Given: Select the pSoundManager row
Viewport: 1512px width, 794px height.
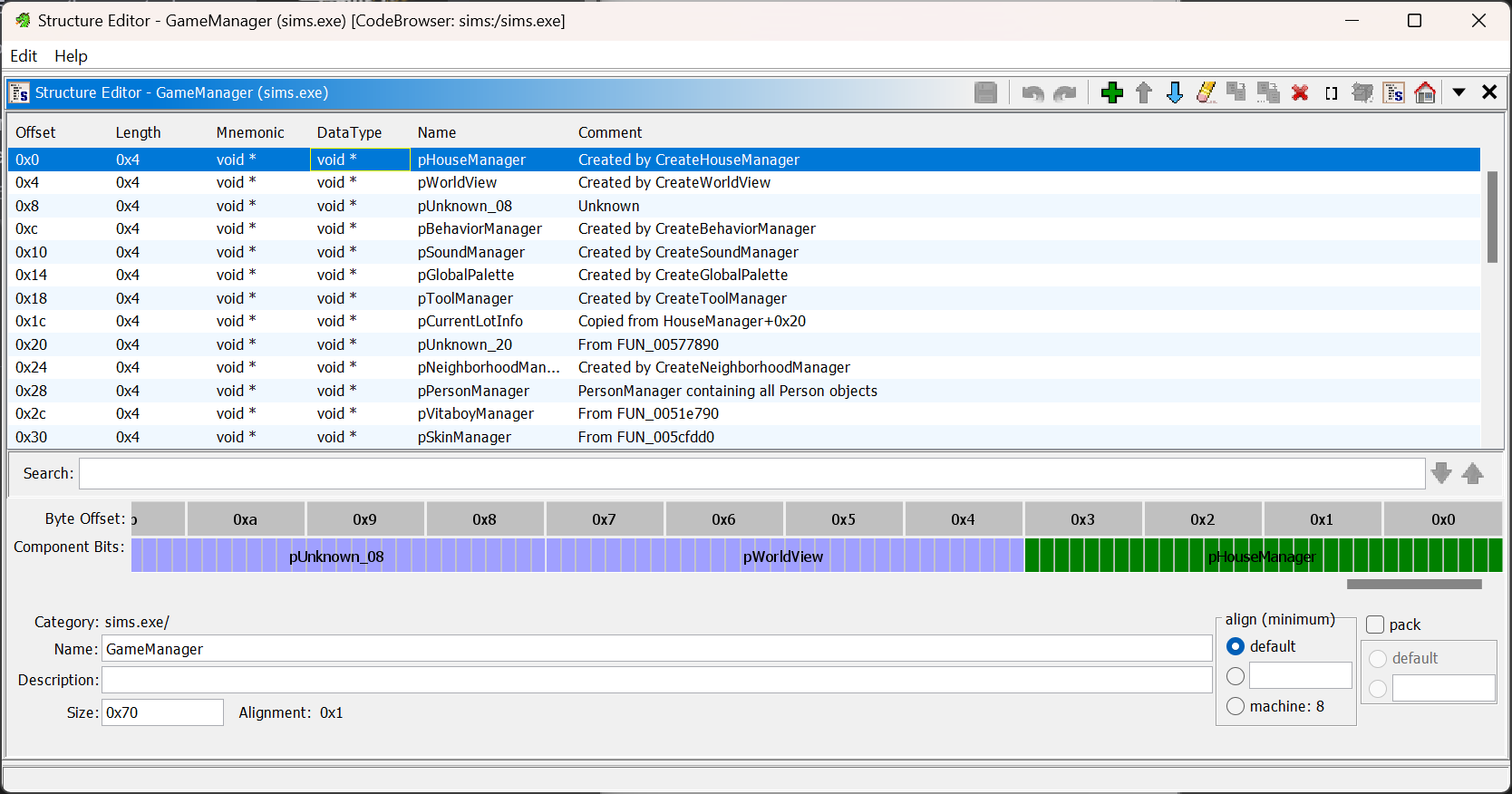Looking at the screenshot, I should (x=470, y=252).
